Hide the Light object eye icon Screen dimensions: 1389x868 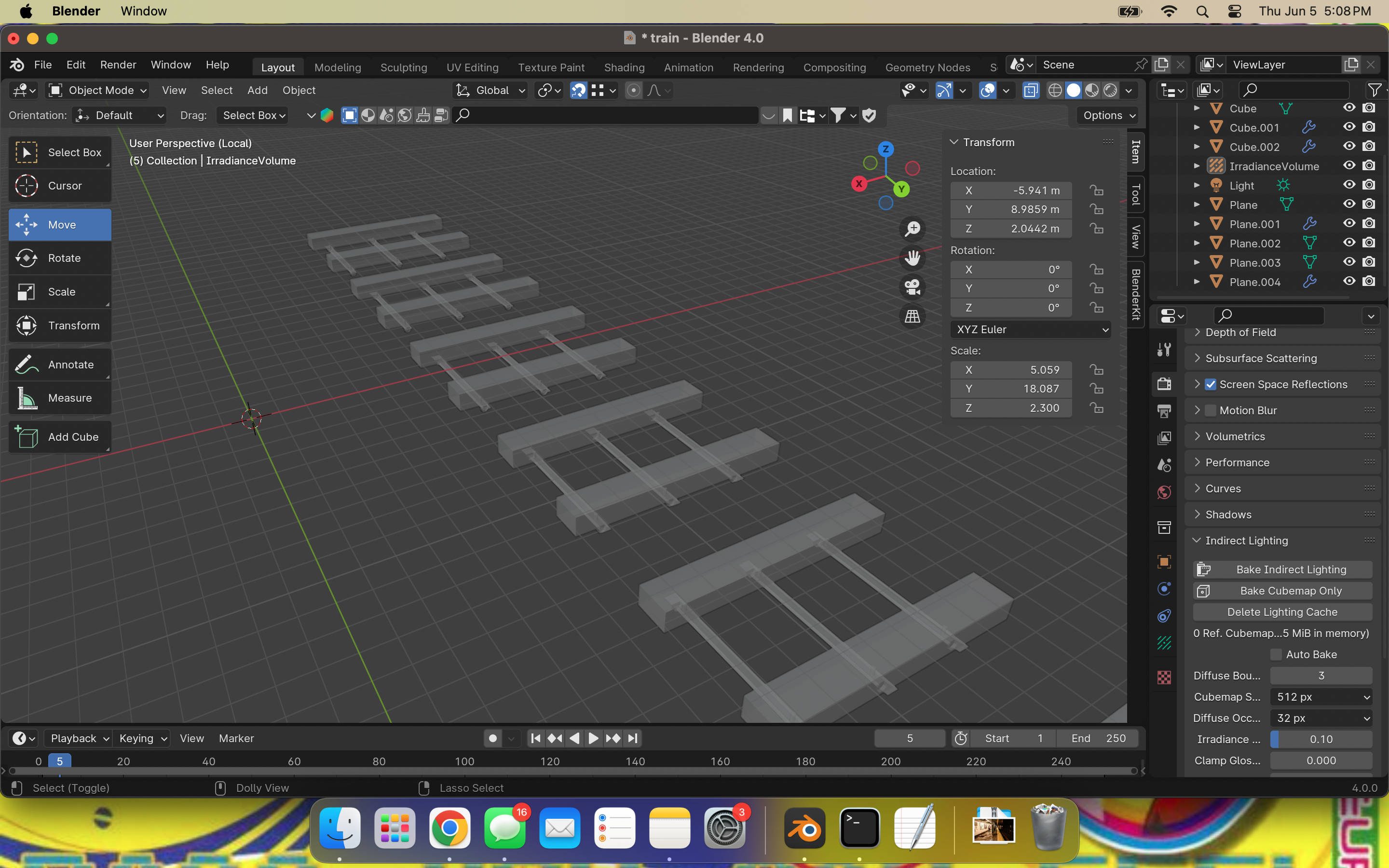click(x=1349, y=185)
